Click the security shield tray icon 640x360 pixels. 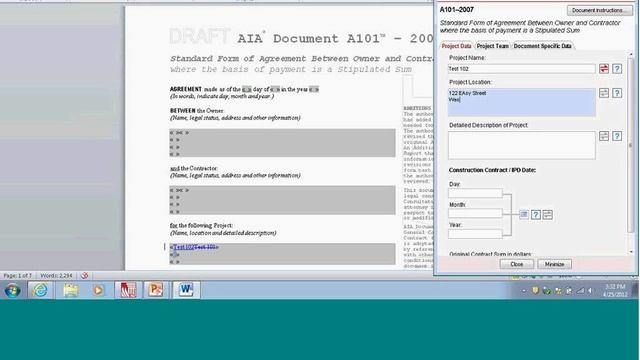(535, 291)
